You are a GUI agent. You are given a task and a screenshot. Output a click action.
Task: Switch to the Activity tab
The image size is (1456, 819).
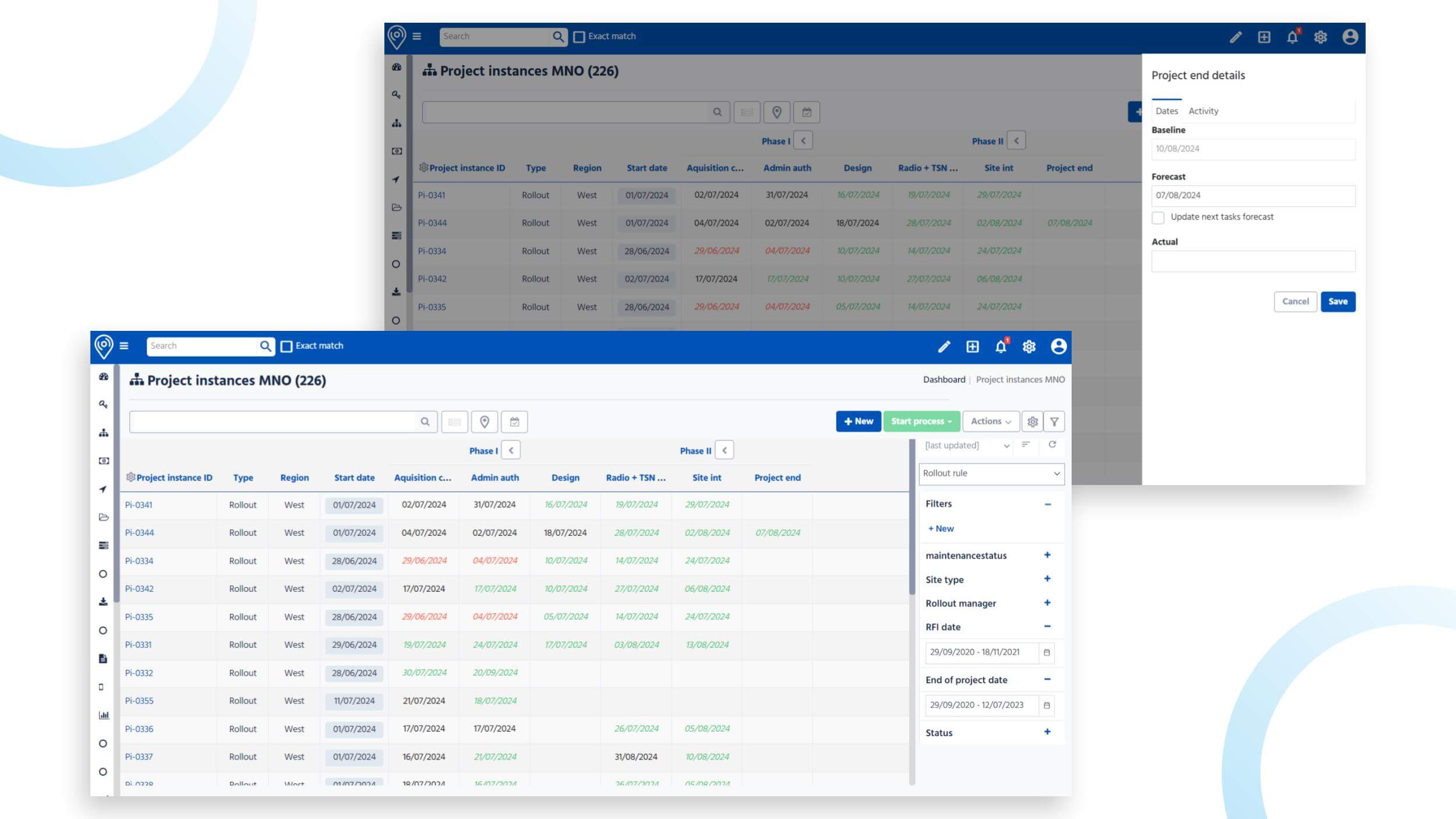(x=1203, y=111)
